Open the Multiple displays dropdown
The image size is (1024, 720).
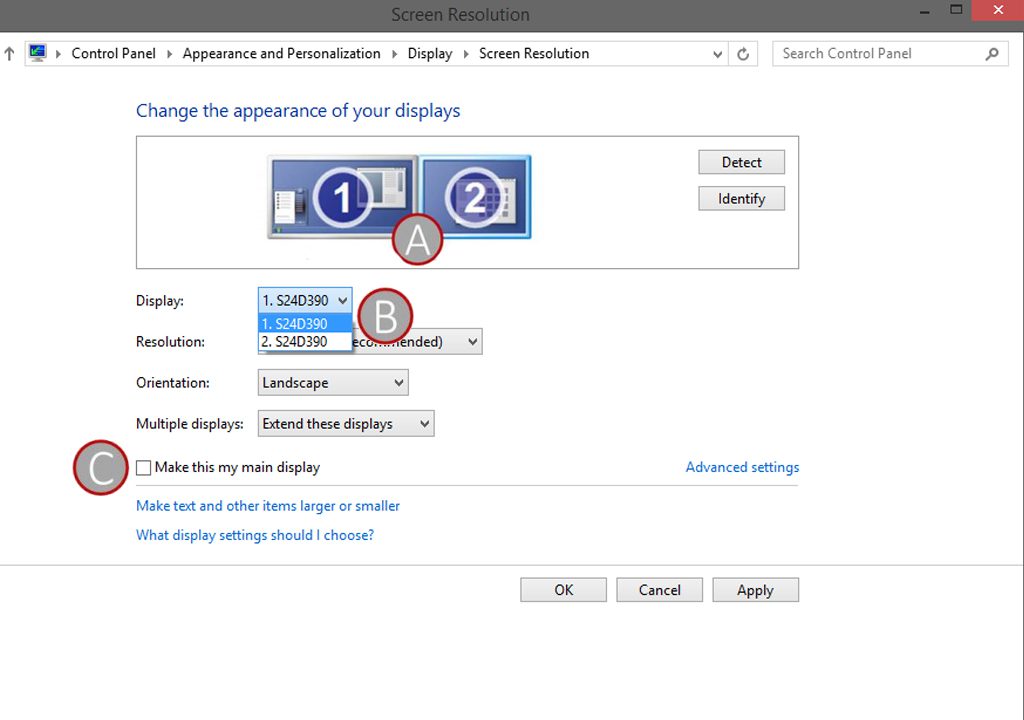tap(346, 424)
